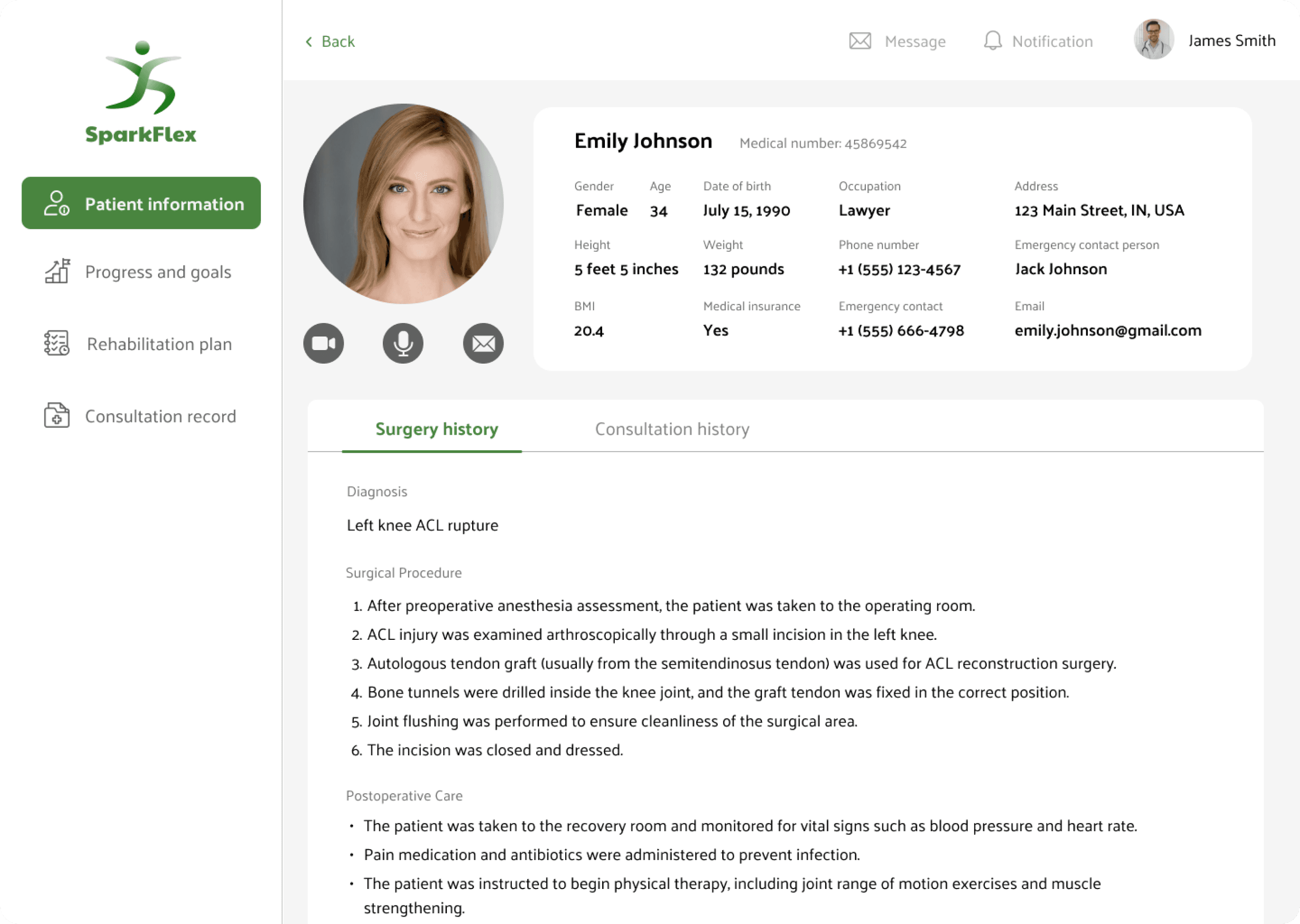Image resolution: width=1300 pixels, height=924 pixels.
Task: Start voice call with microphone icon
Action: pos(403,344)
